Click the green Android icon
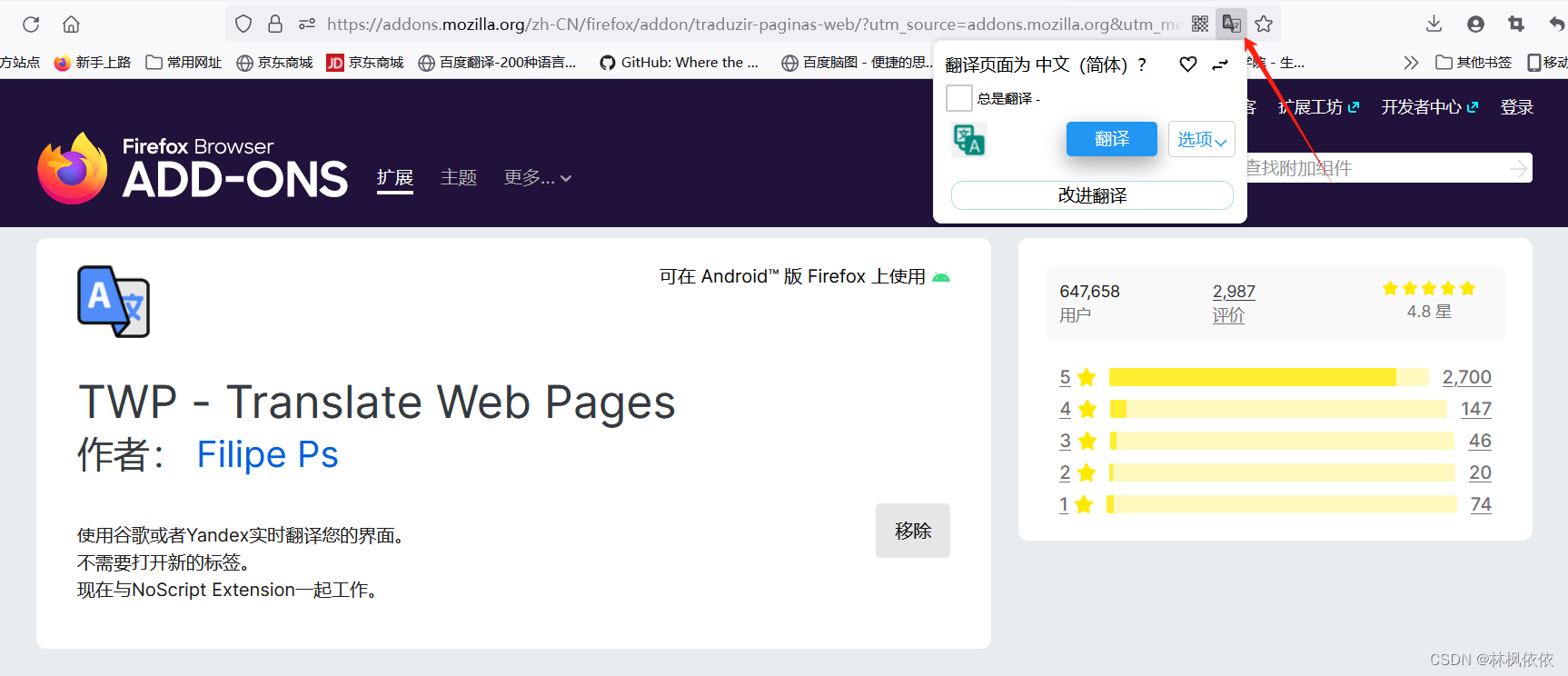The image size is (1568, 676). pos(941,277)
